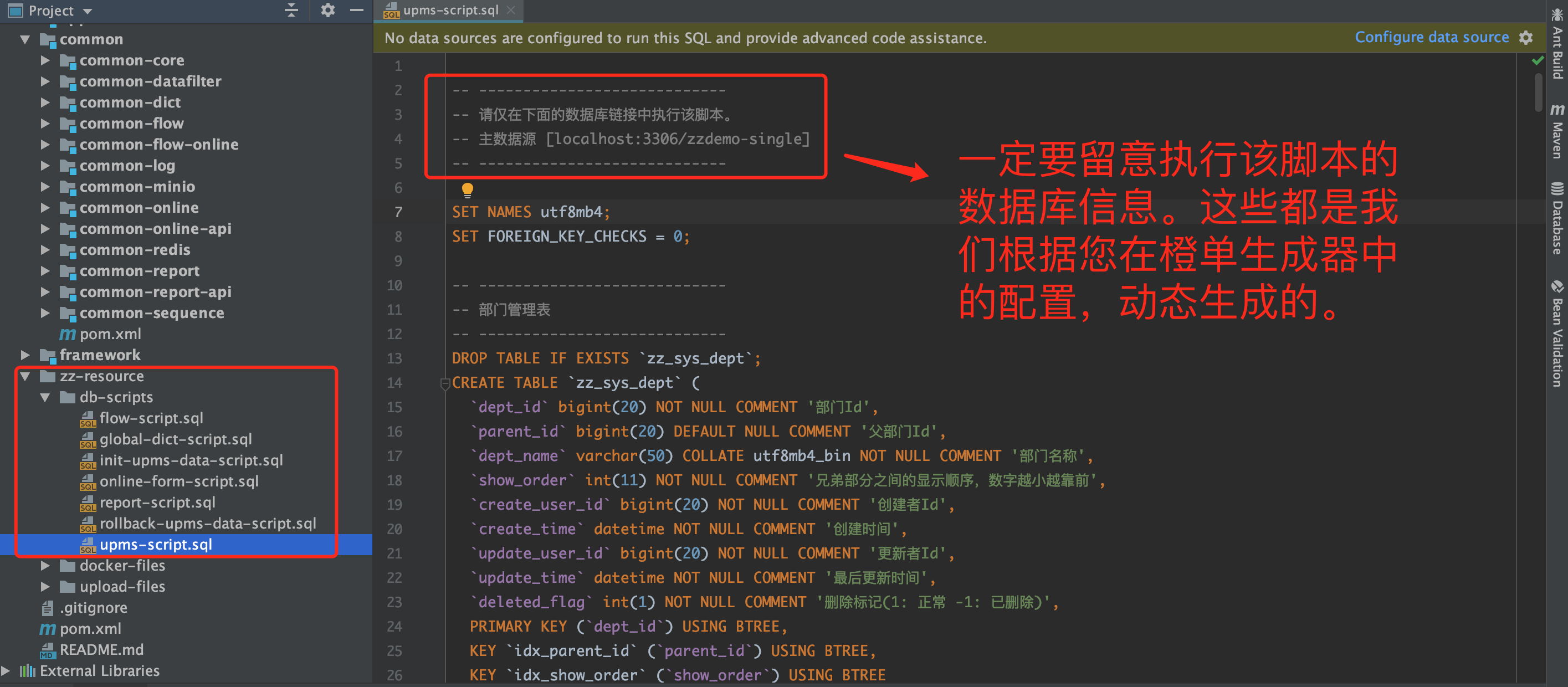The image size is (1568, 687).
Task: Click Configure data source link
Action: tap(1431, 37)
